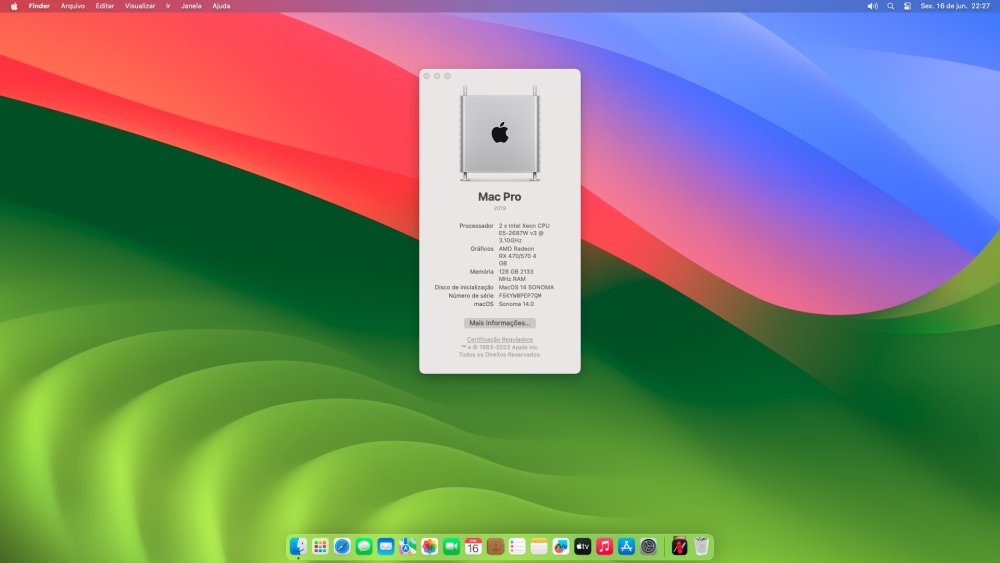Open the volume control in menu bar
This screenshot has width=1000, height=563.
[872, 6]
